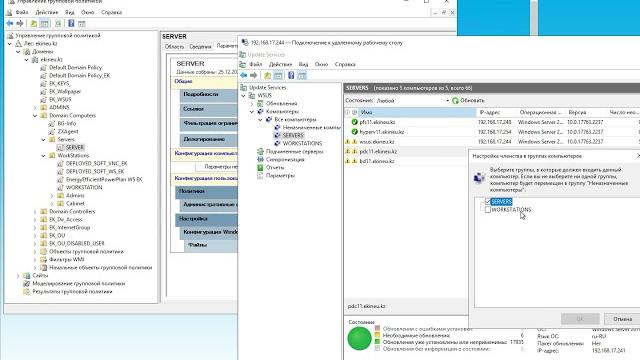Collapse Domain Computers organizational unit

35,116
